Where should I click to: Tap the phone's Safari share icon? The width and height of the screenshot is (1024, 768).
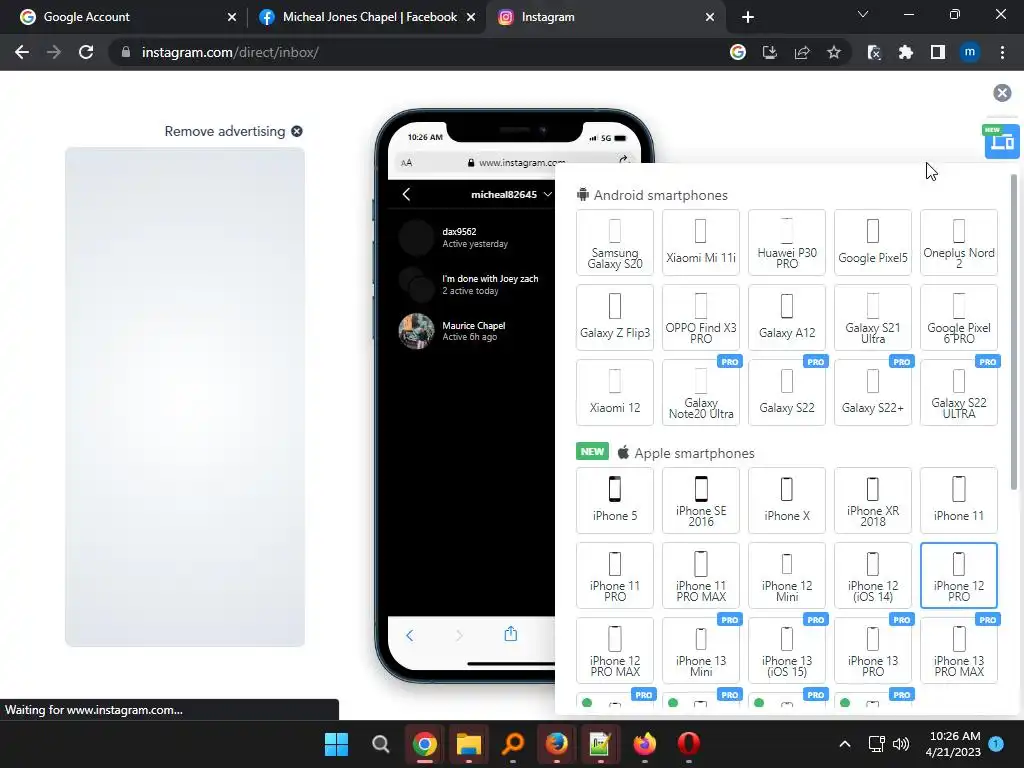click(x=511, y=634)
